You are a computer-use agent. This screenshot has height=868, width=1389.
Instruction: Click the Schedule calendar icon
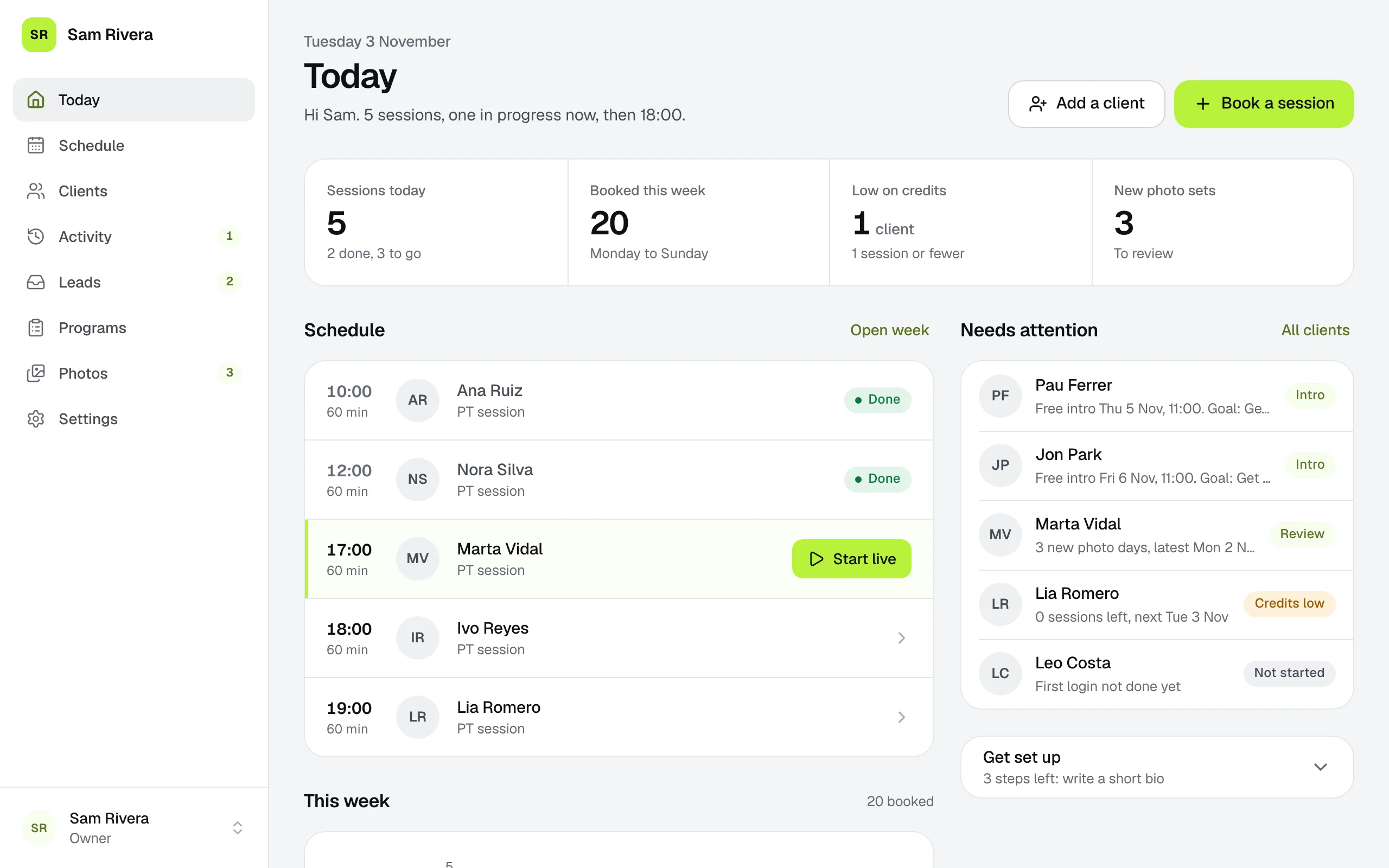click(x=36, y=145)
